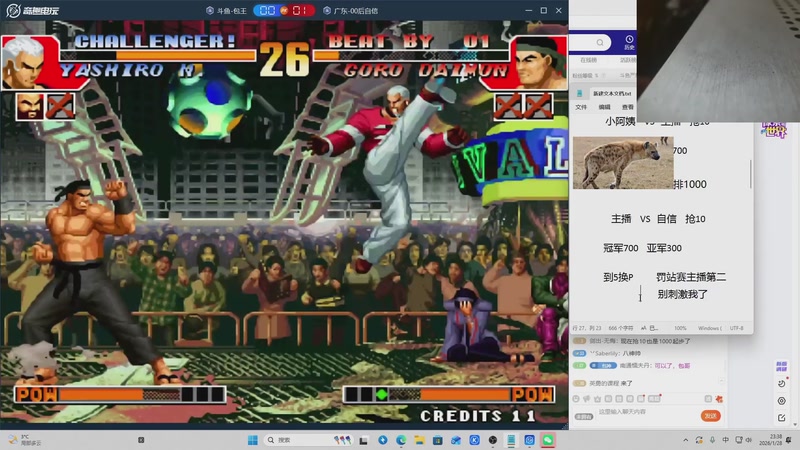The image size is (800, 450).
Task: Click the crown icon in the chat toolbar
Action: tap(597, 399)
